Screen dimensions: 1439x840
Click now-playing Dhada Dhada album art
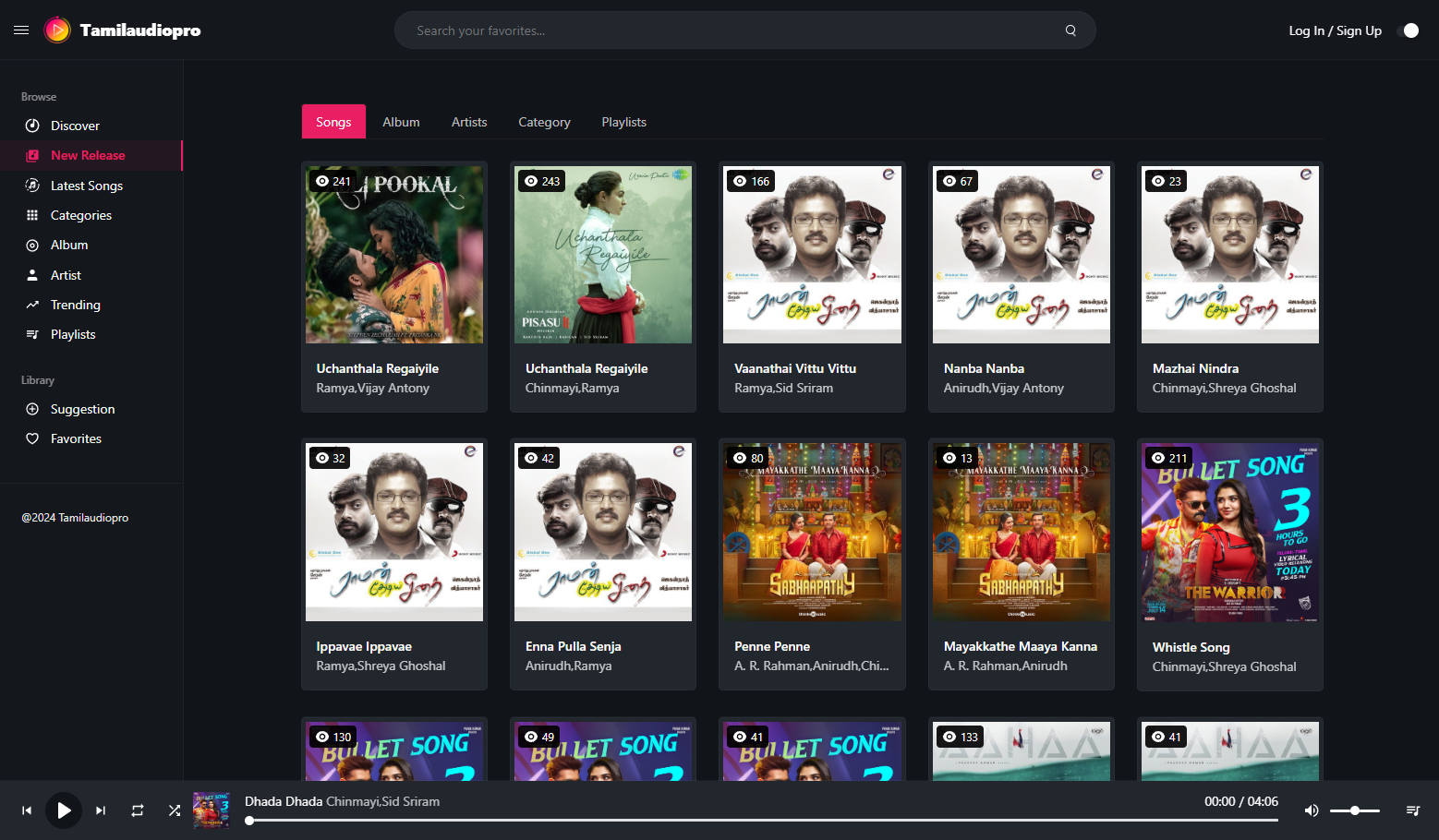(211, 810)
